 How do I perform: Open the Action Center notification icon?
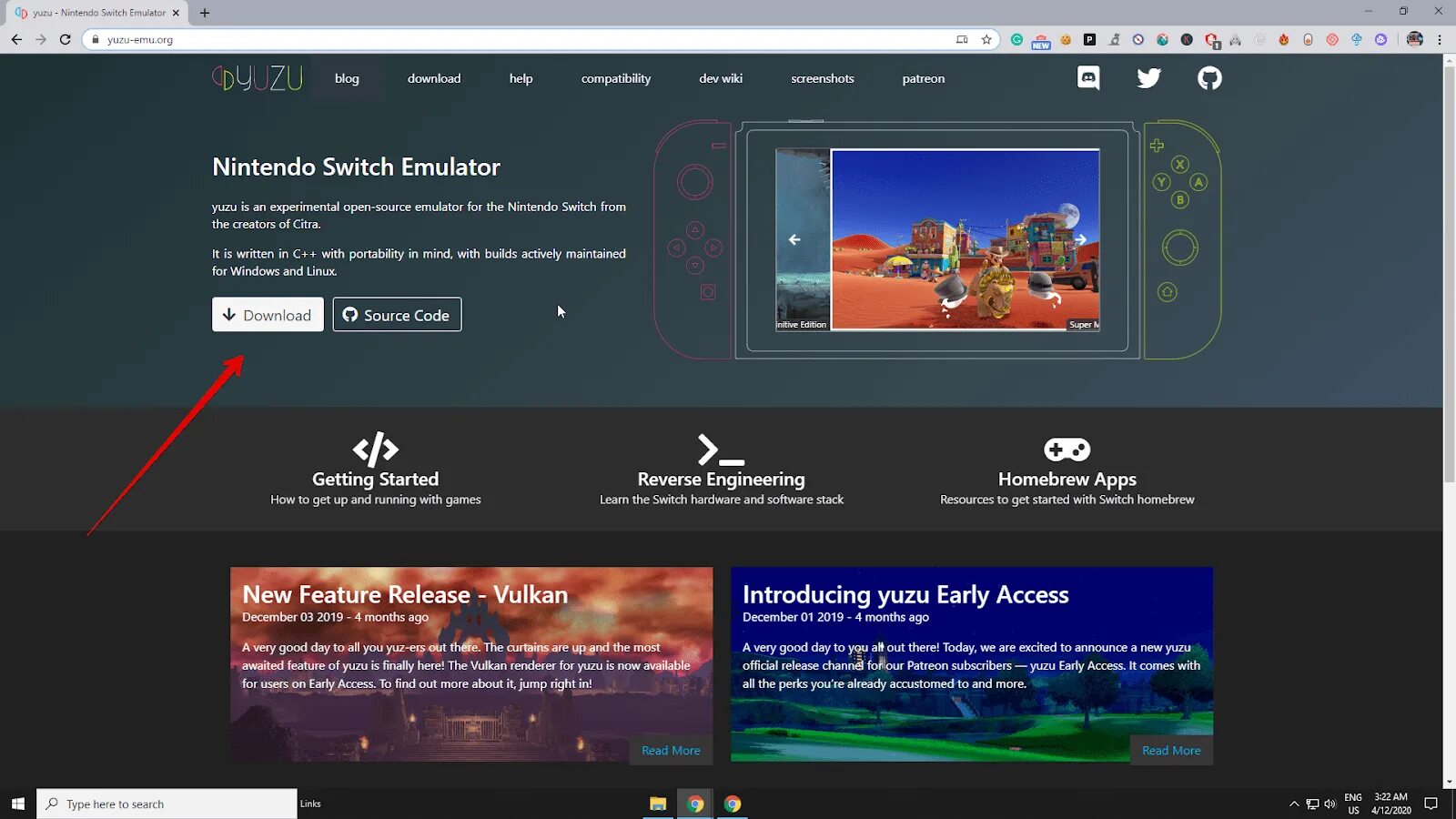click(1431, 804)
